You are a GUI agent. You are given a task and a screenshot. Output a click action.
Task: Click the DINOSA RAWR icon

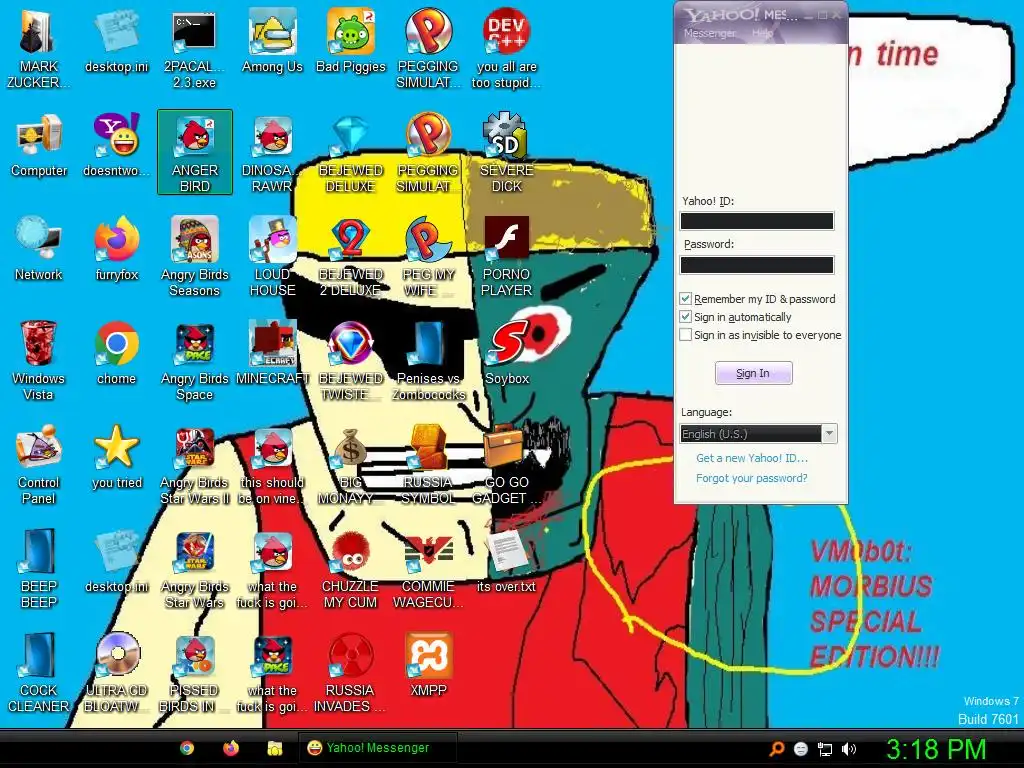272,152
